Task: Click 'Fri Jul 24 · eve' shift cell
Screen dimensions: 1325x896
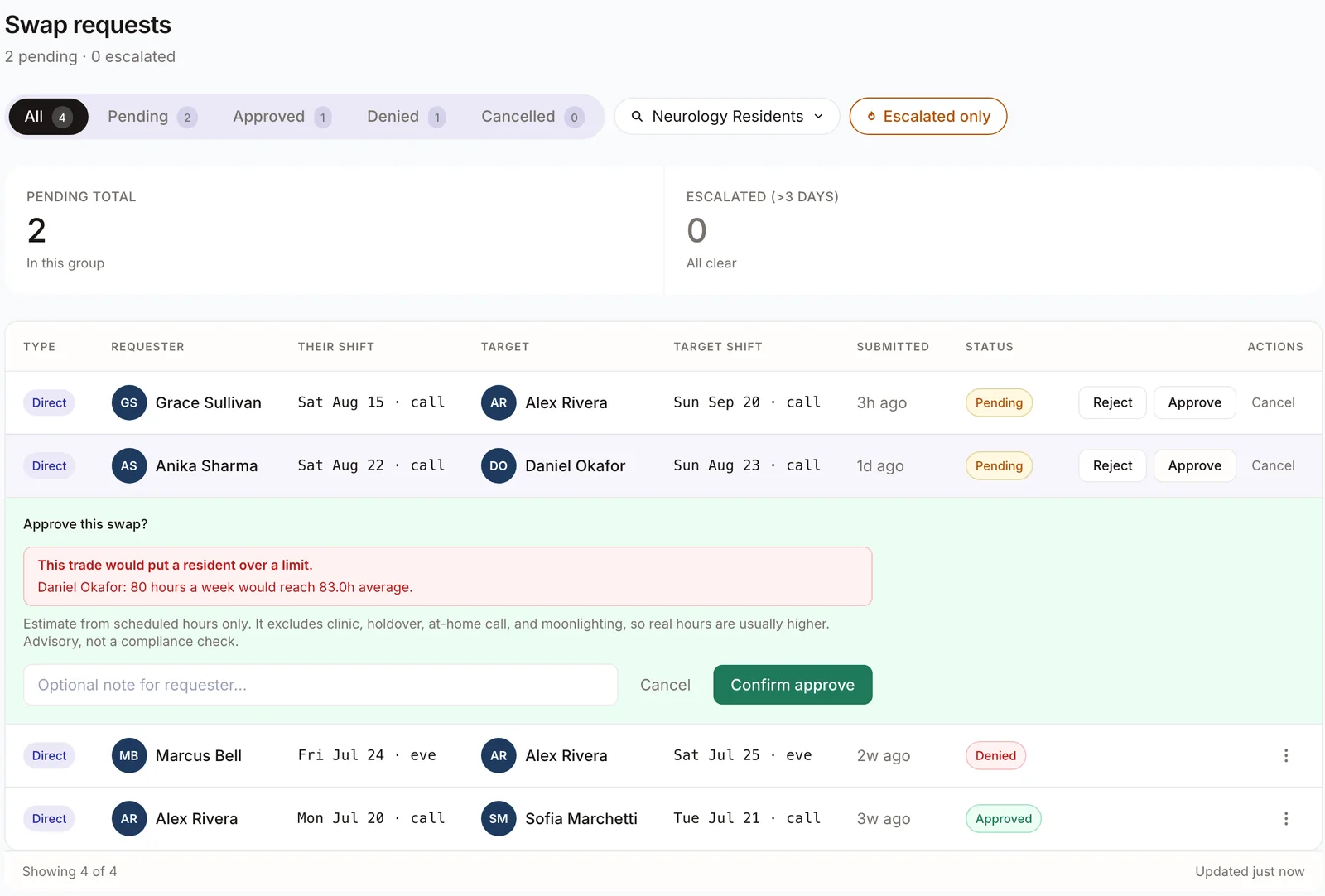Action: pyautogui.click(x=367, y=755)
